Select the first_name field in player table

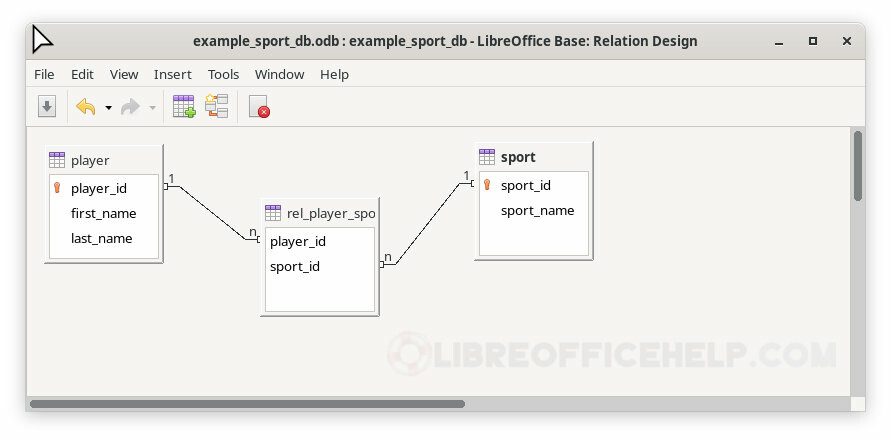tap(103, 213)
